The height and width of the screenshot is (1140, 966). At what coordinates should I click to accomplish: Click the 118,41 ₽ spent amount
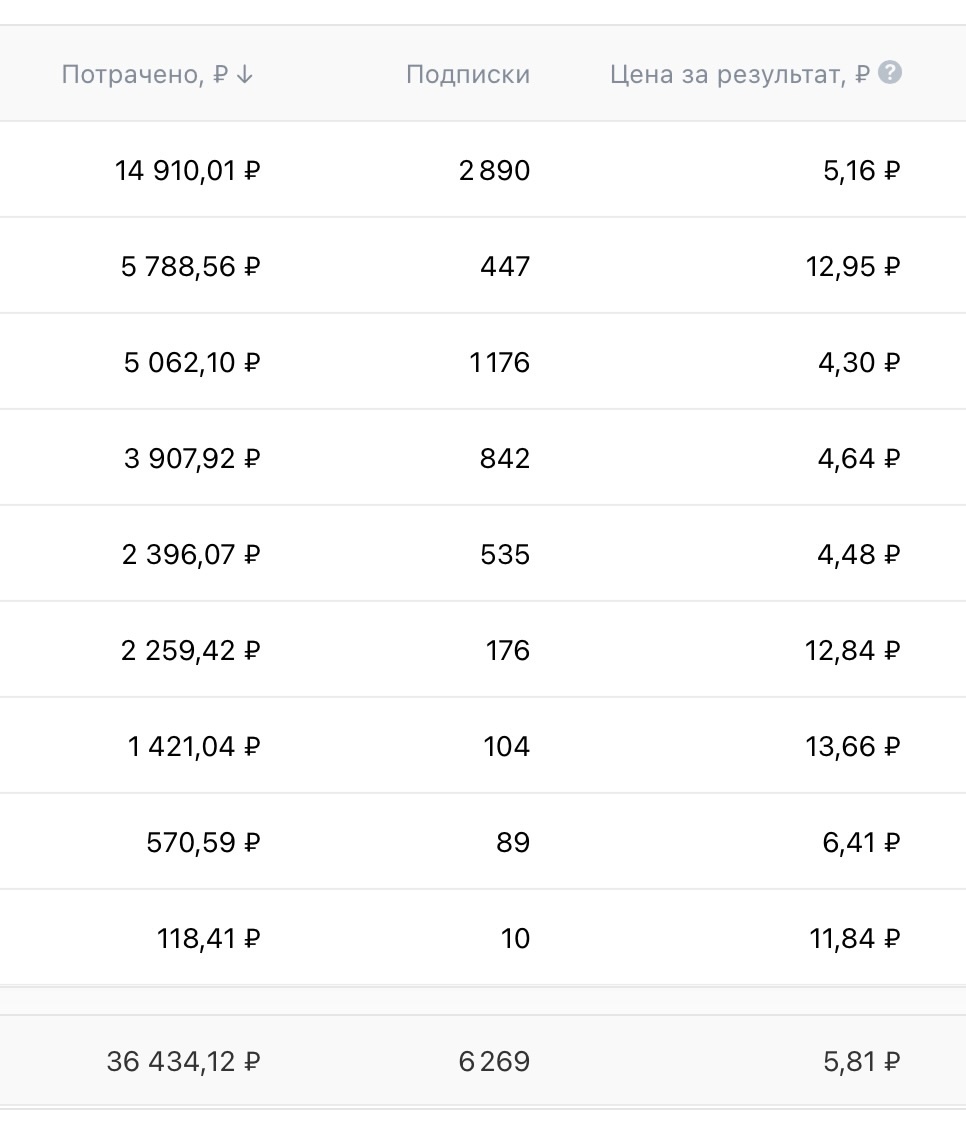[208, 939]
